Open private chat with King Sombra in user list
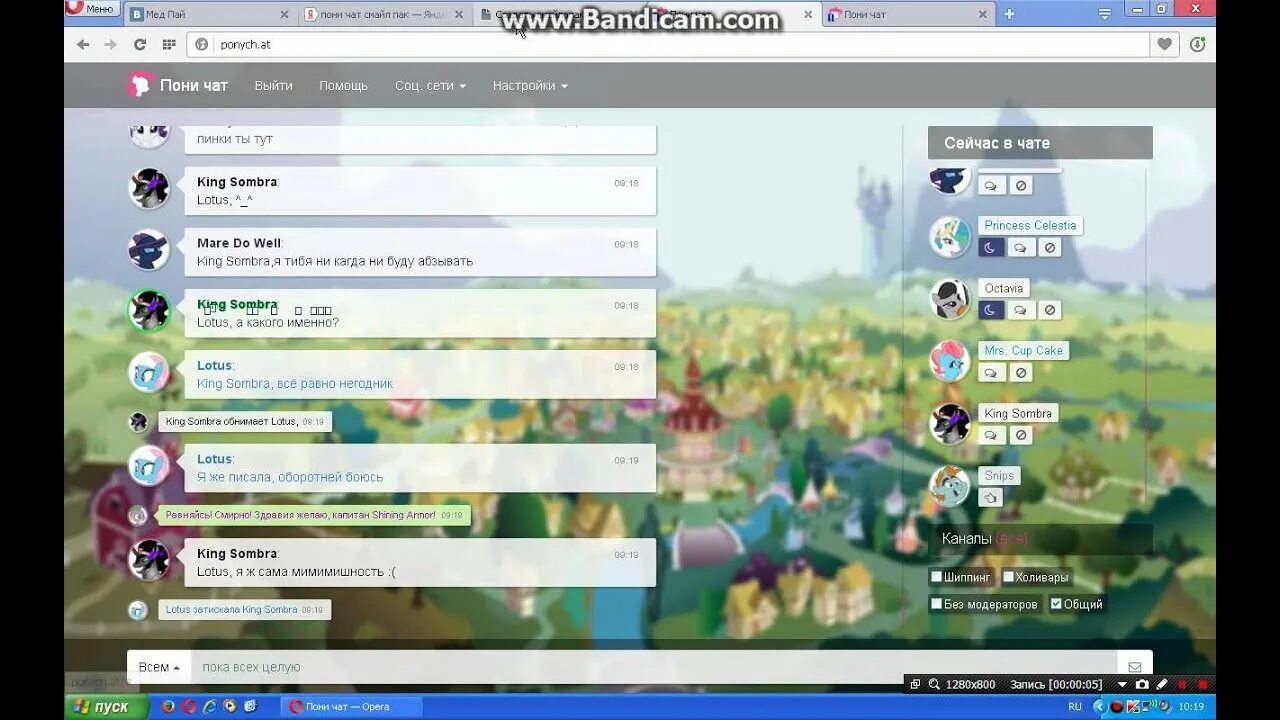This screenshot has height=720, width=1280. tap(991, 436)
